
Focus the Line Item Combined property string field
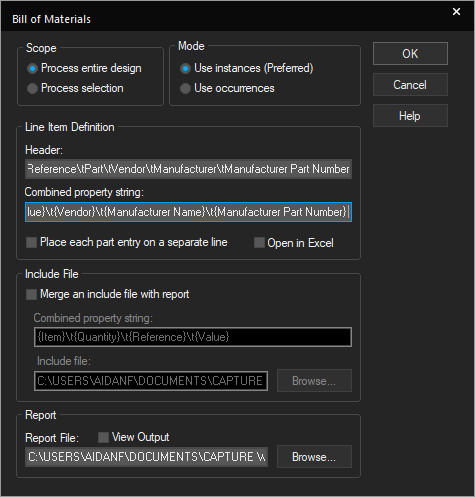tap(188, 212)
